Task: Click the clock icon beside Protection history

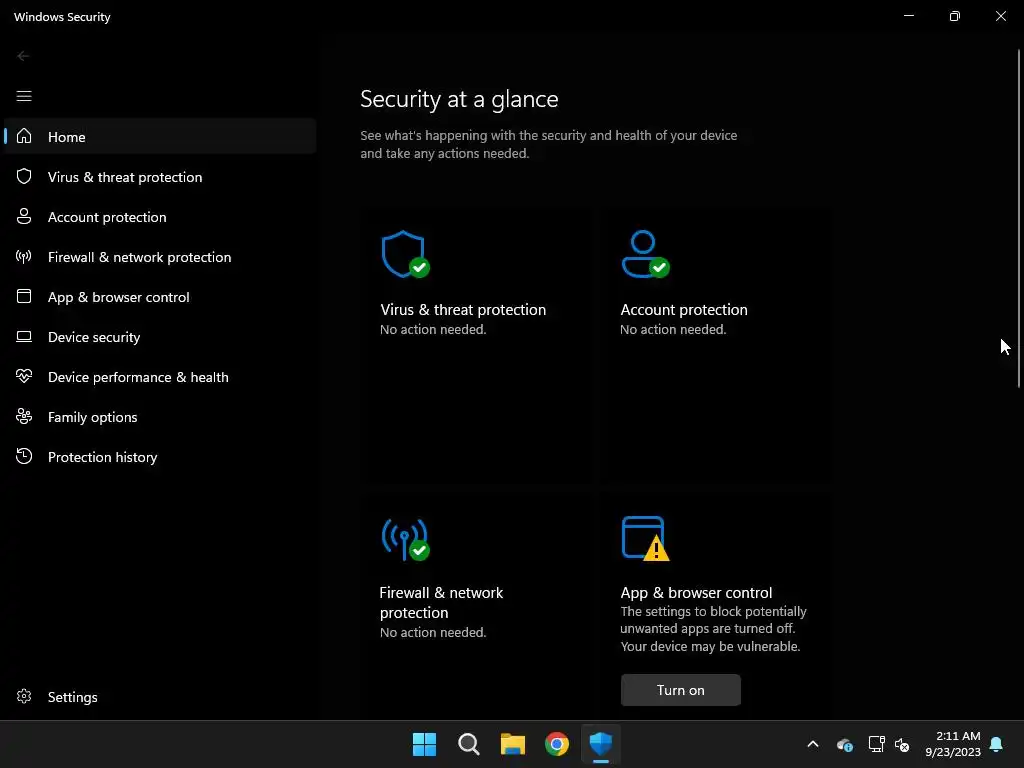Action: [24, 456]
